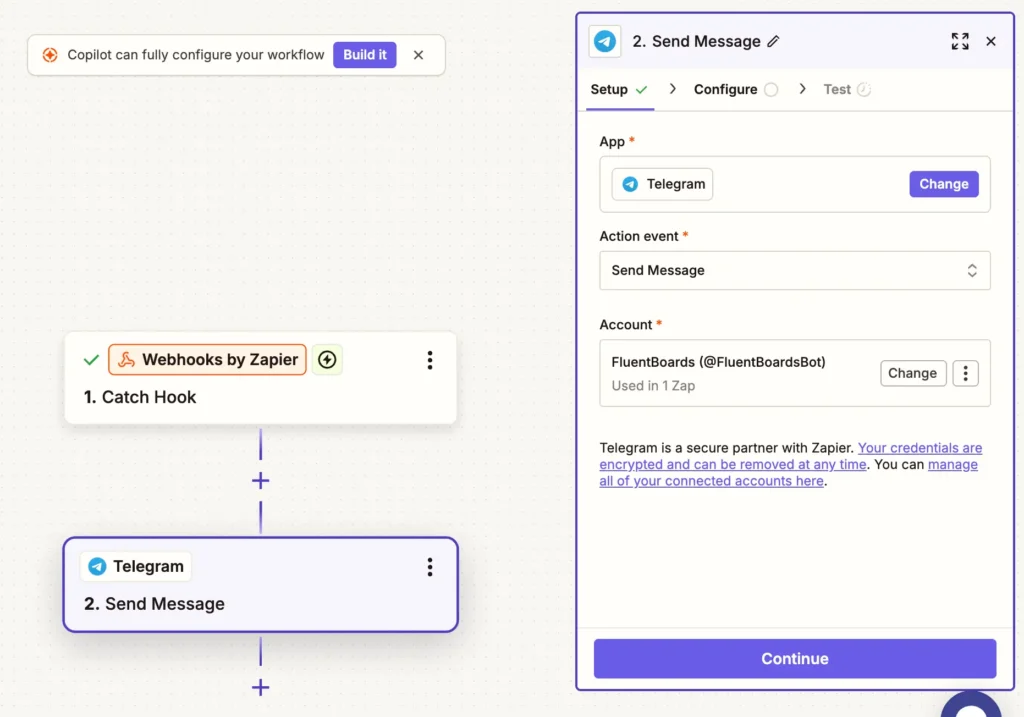Click Build it in Copilot banner

pos(364,55)
